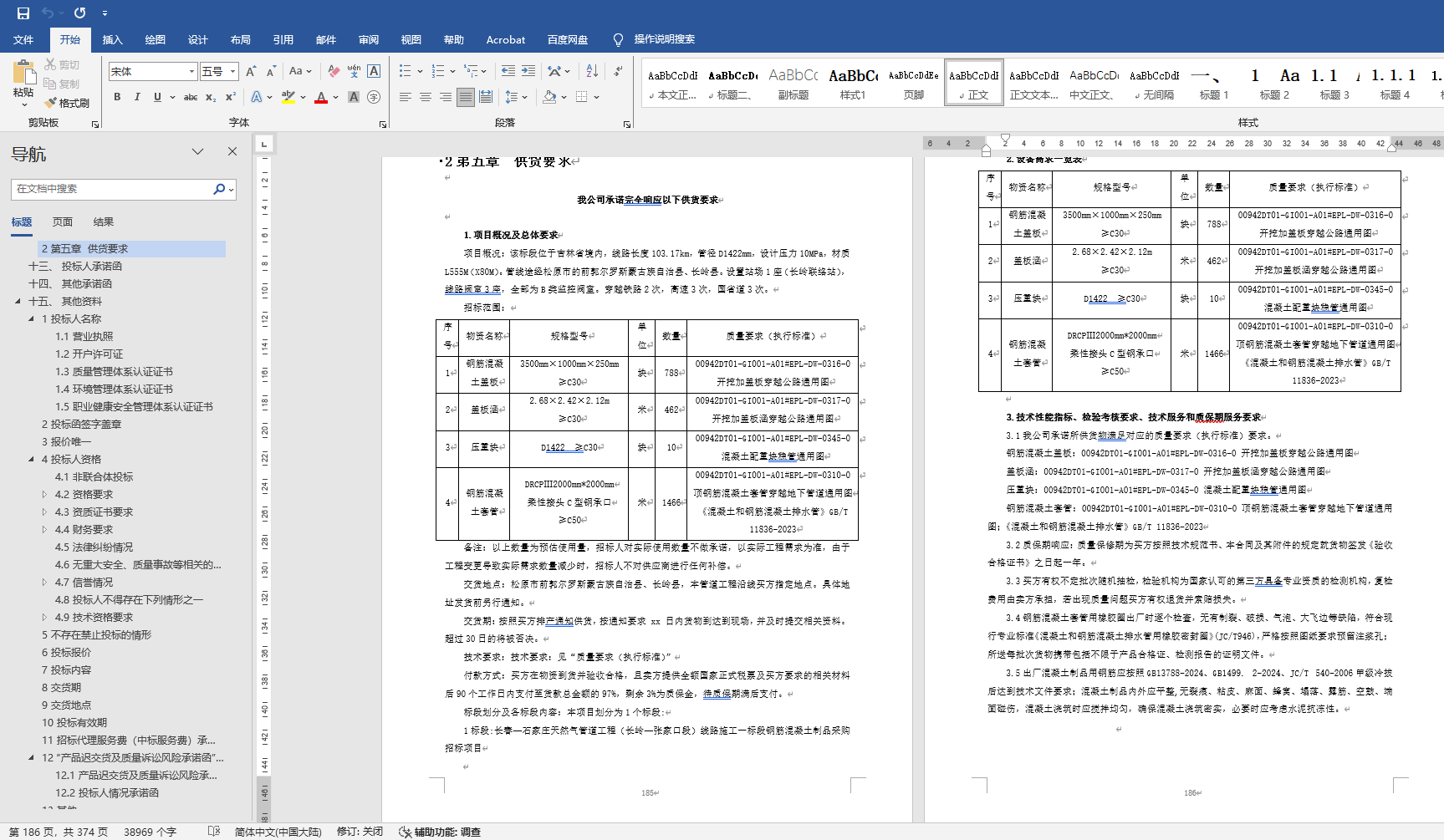The height and width of the screenshot is (840, 1444).
Task: Toggle show paragraph marks
Action: (618, 71)
